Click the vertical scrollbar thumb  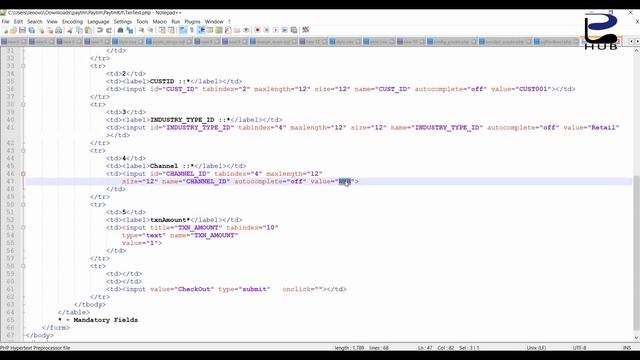[x=636, y=252]
